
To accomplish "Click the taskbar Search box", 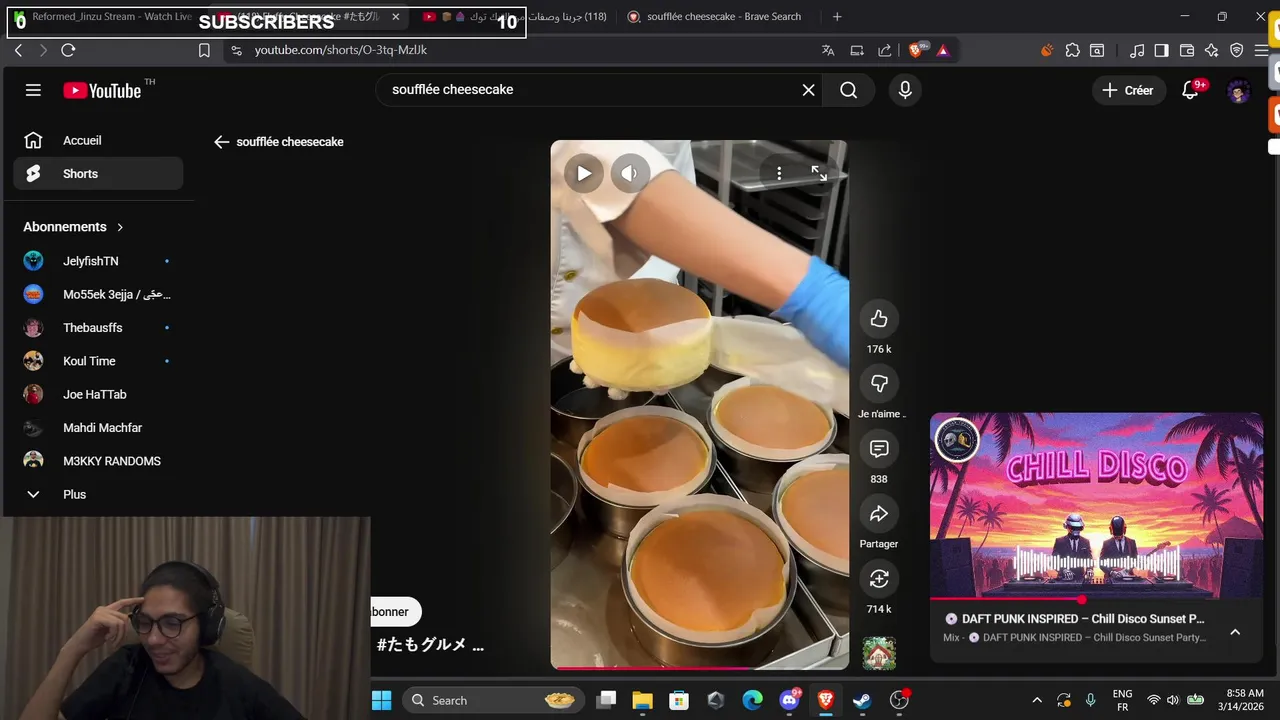I will tap(492, 701).
